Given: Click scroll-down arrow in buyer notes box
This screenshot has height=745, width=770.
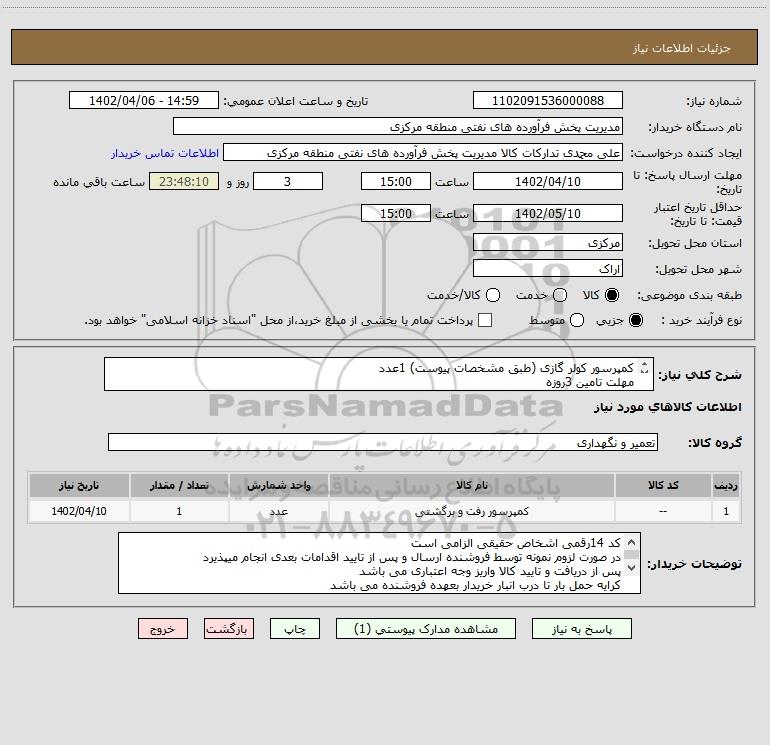Looking at the screenshot, I should coord(632,568).
